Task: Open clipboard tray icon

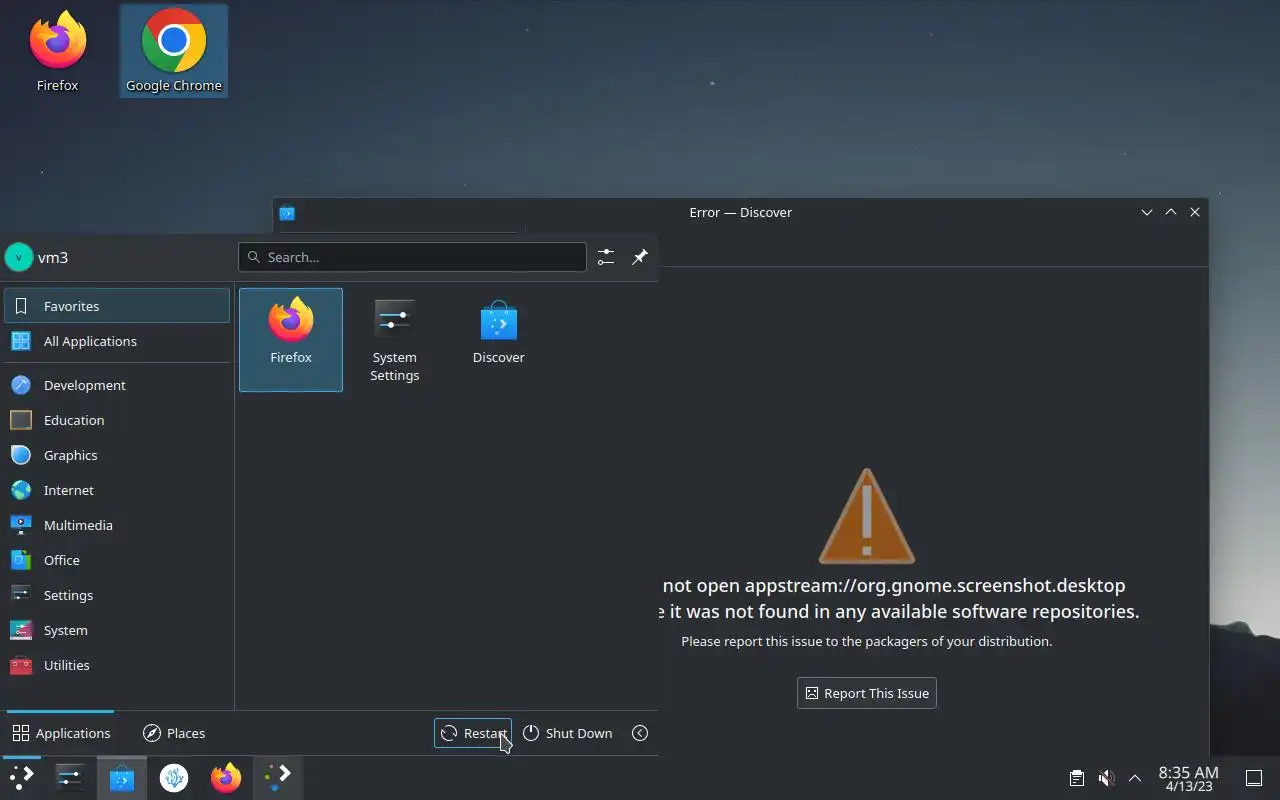Action: [x=1076, y=778]
